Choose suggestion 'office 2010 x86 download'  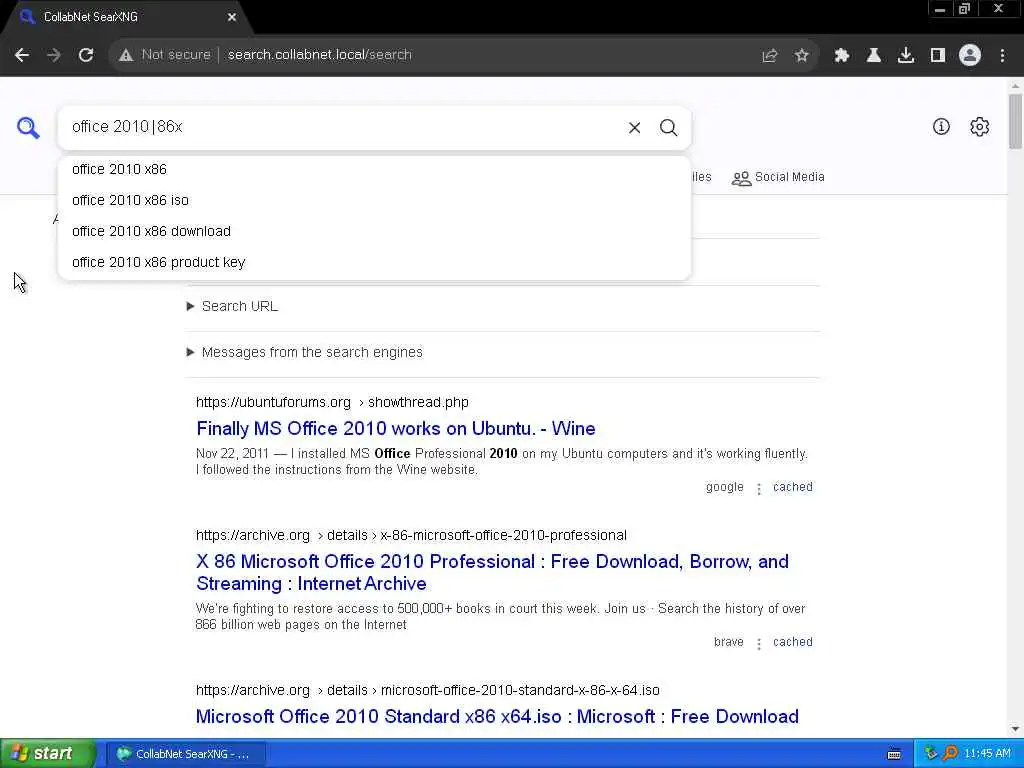pos(374,231)
